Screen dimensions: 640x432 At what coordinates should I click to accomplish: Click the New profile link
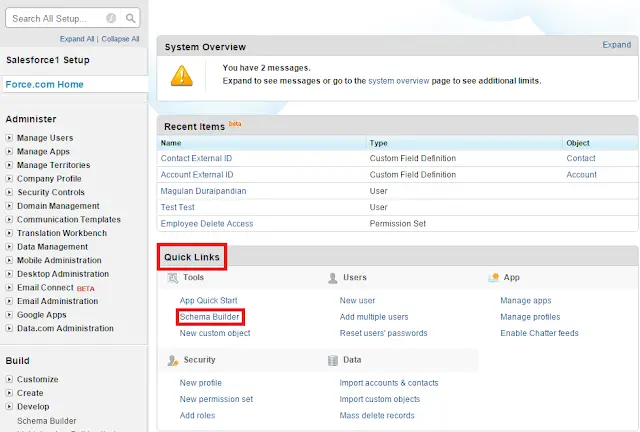click(200, 383)
